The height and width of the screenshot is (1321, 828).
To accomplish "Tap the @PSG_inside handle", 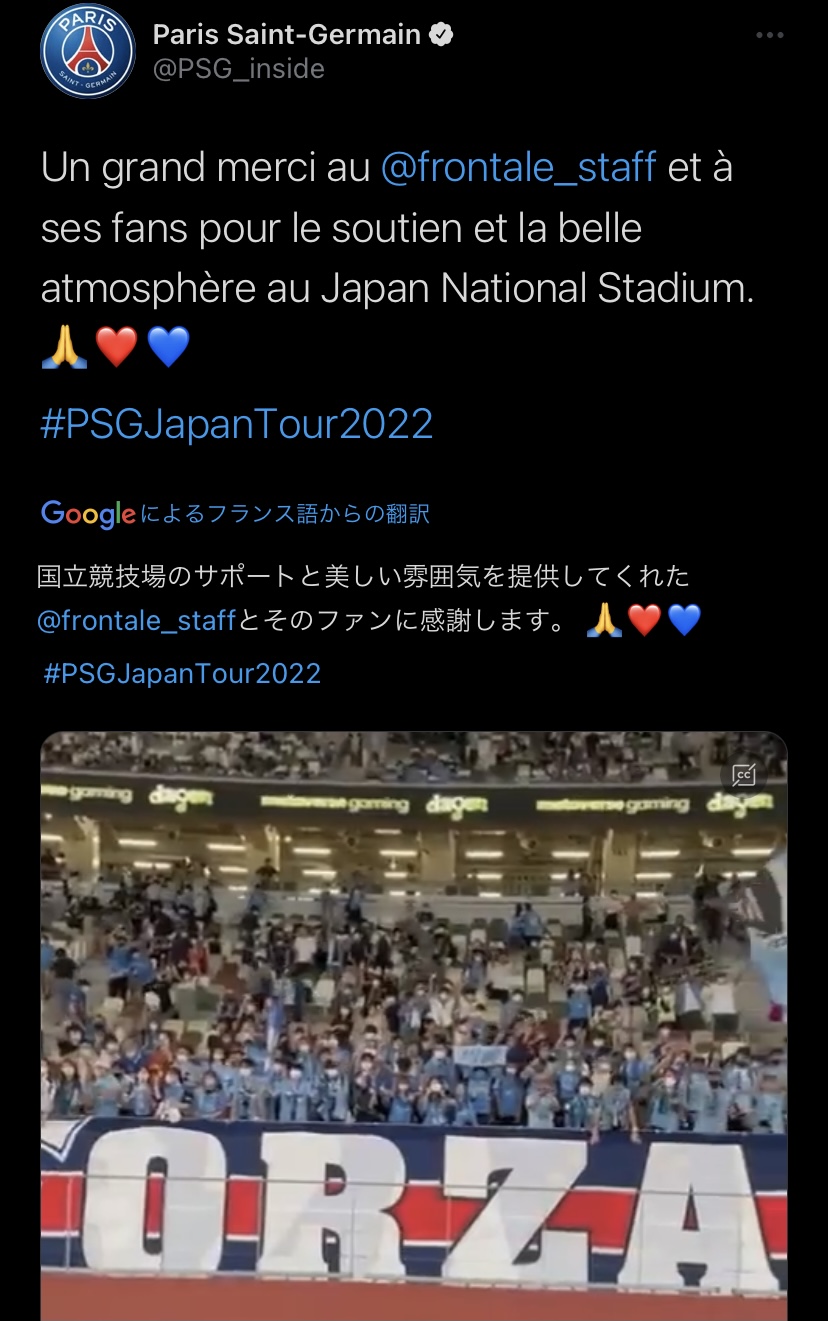I will click(238, 69).
